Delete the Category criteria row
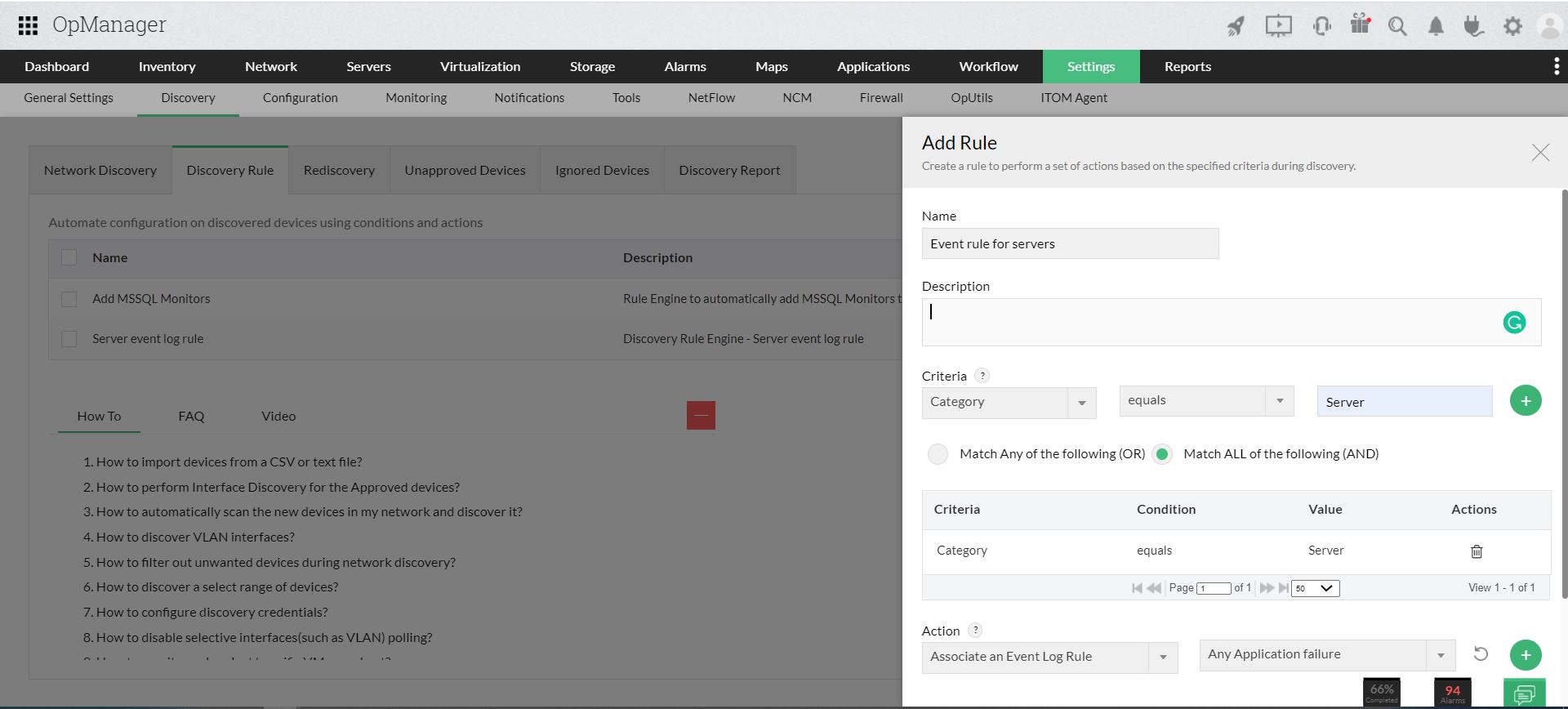Viewport: 1568px width, 709px height. point(1476,551)
